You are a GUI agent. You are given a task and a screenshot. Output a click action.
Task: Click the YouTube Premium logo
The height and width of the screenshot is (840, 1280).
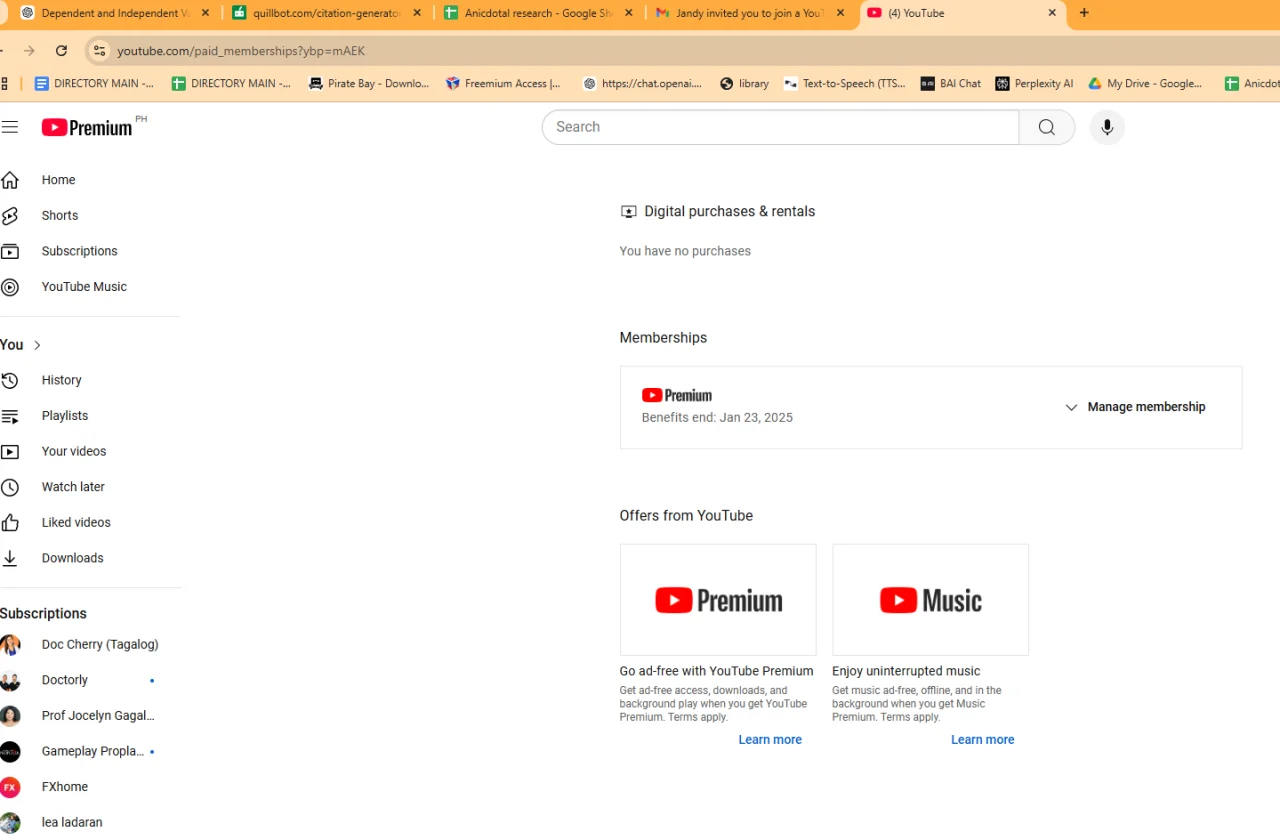click(x=87, y=127)
